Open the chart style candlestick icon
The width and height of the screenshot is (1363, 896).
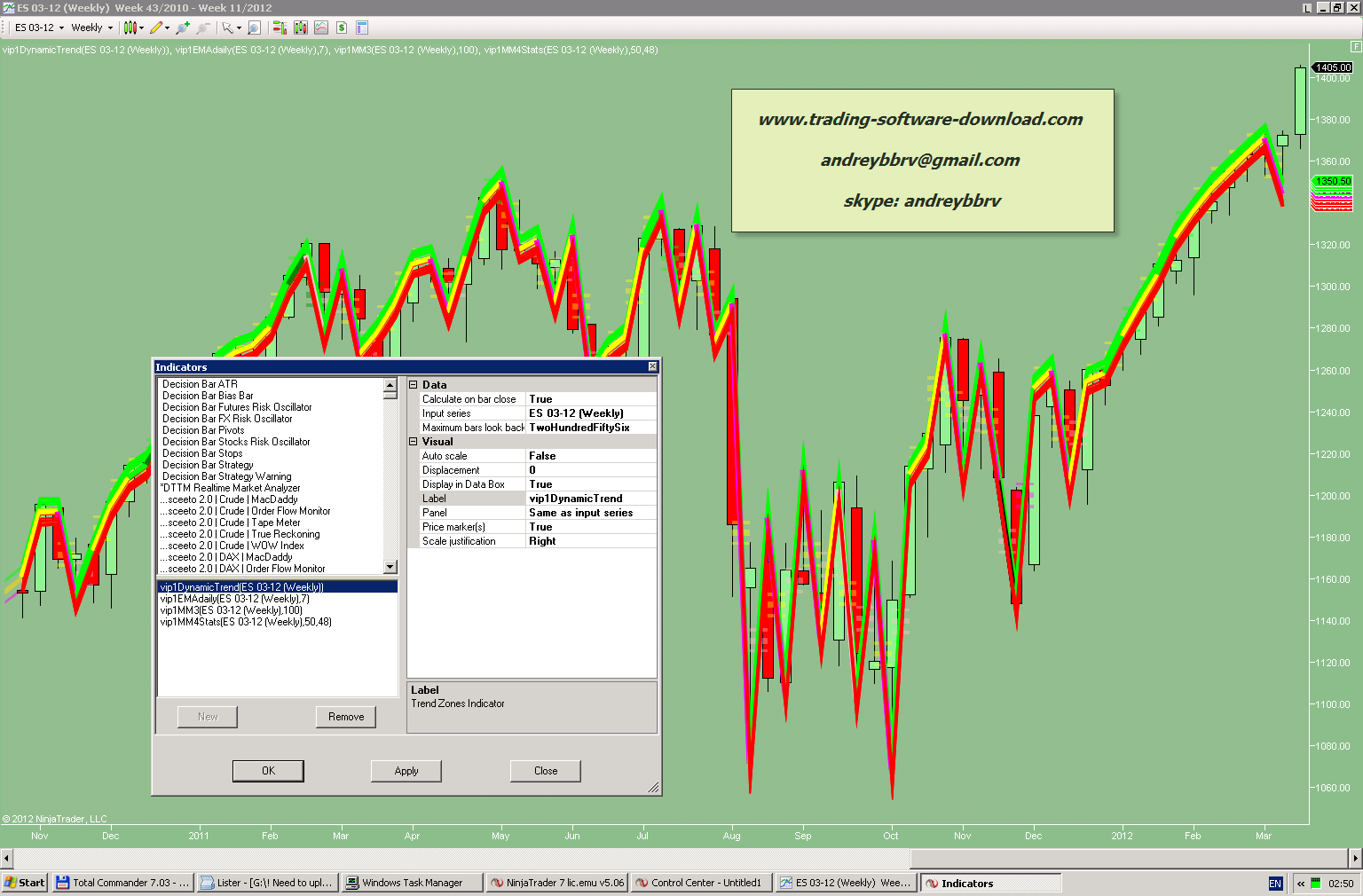click(x=130, y=28)
